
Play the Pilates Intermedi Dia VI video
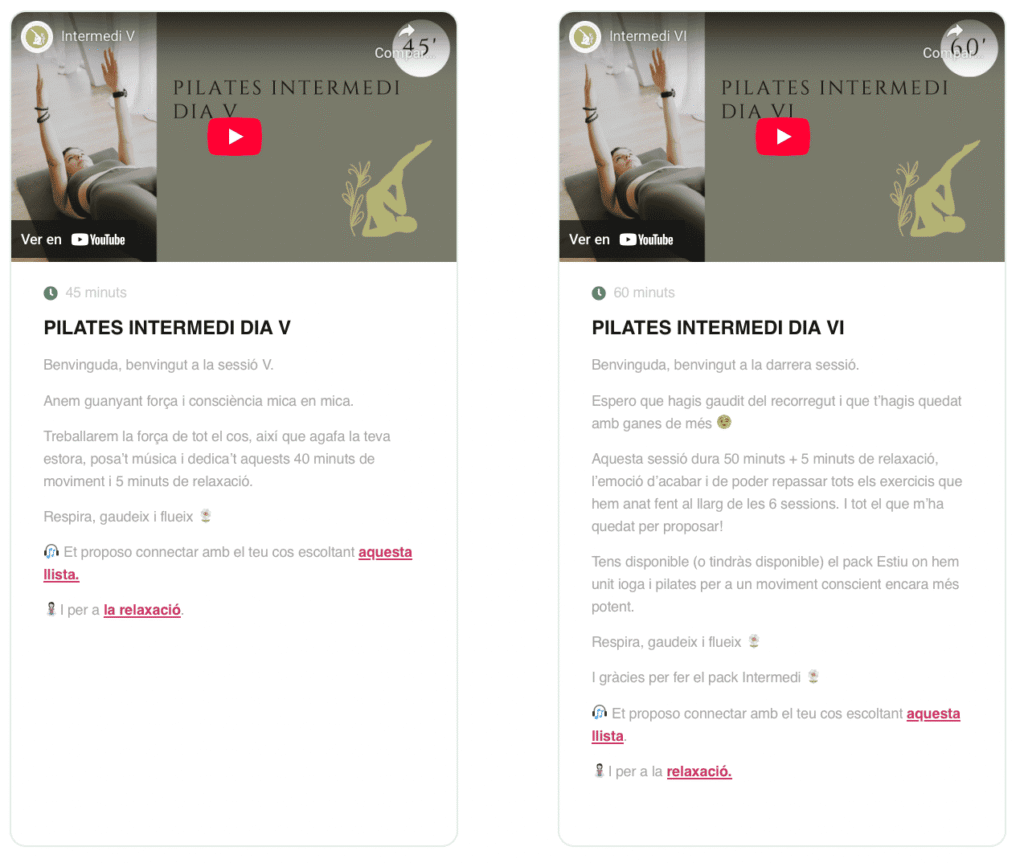pyautogui.click(x=782, y=137)
